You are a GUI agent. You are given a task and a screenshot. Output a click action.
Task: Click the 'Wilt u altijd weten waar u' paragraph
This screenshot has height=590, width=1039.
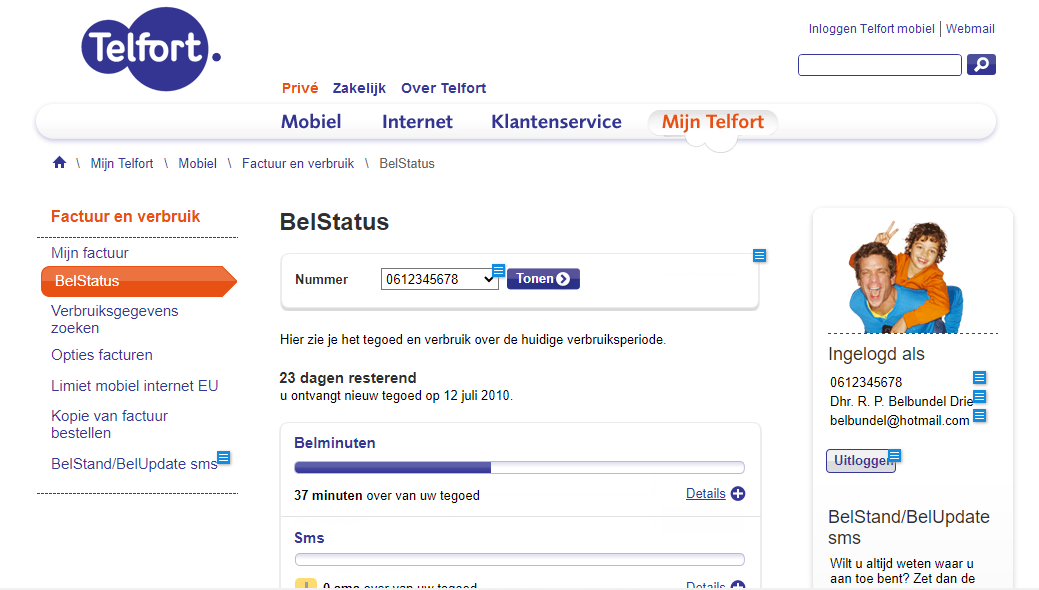(902, 571)
